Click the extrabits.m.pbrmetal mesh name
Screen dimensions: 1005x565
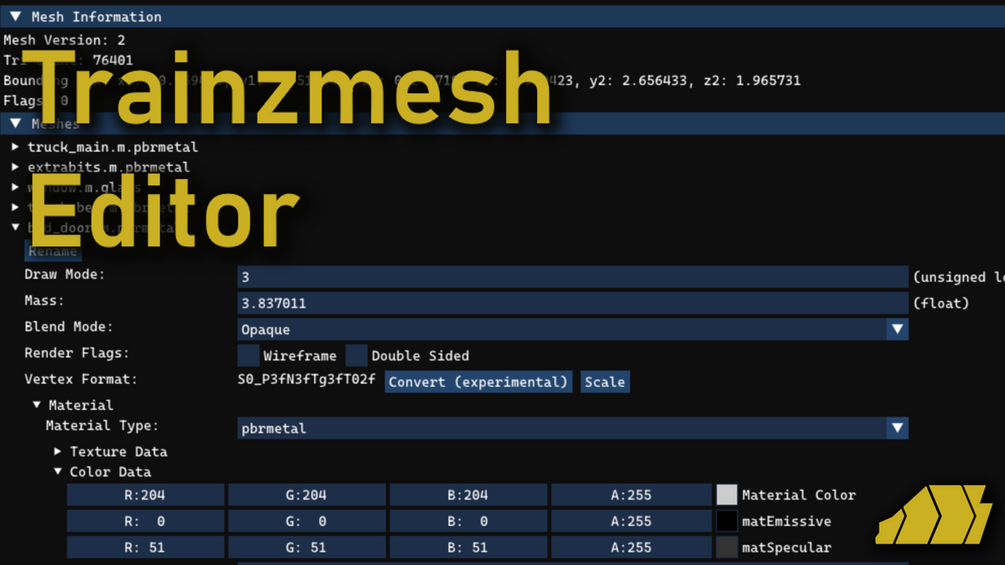pos(108,167)
